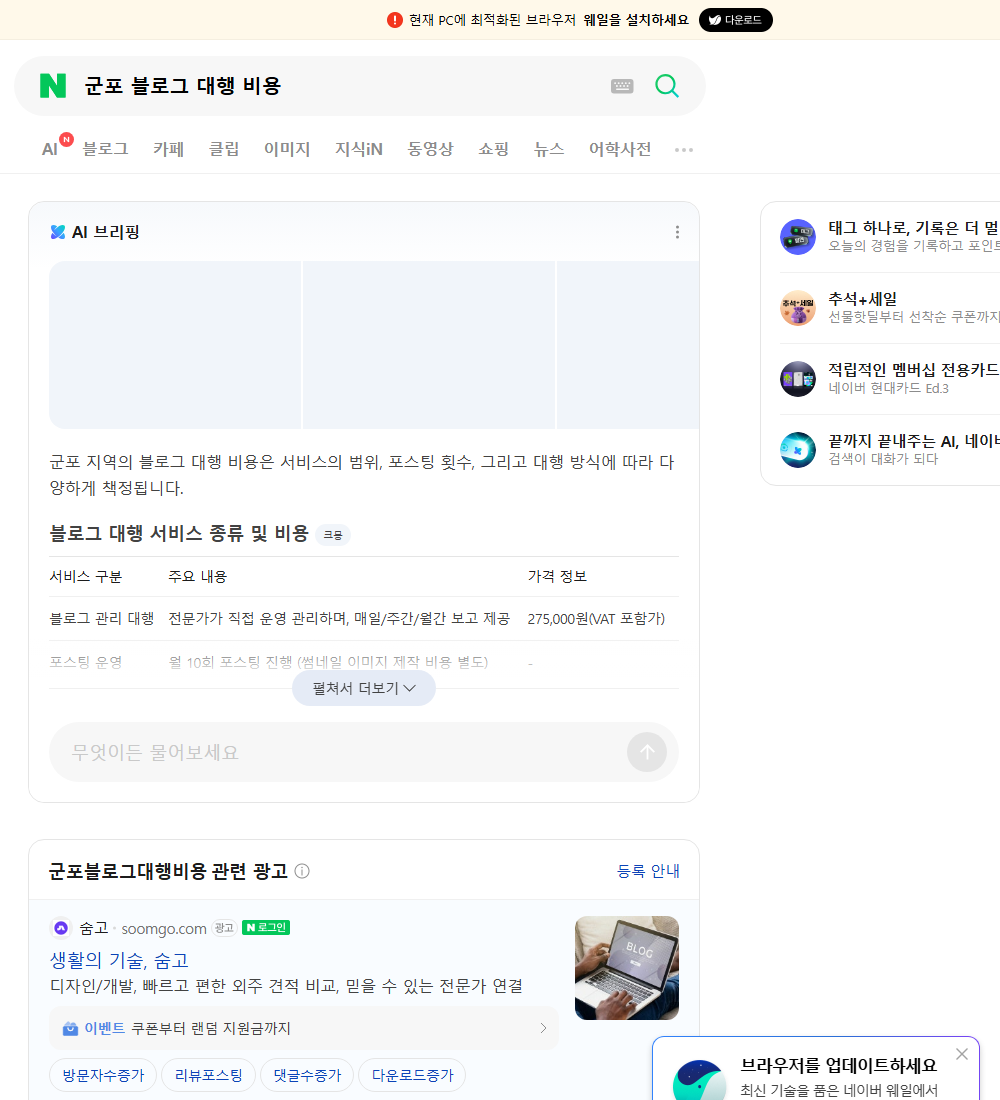The image size is (1000, 1100).
Task: Click the green magnifier search icon
Action: click(667, 86)
